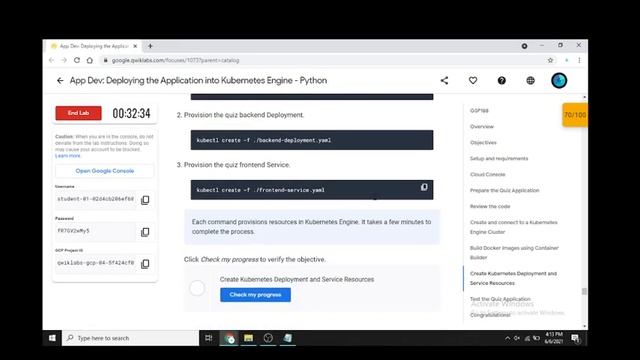Show hidden system tray icons

[507, 338]
